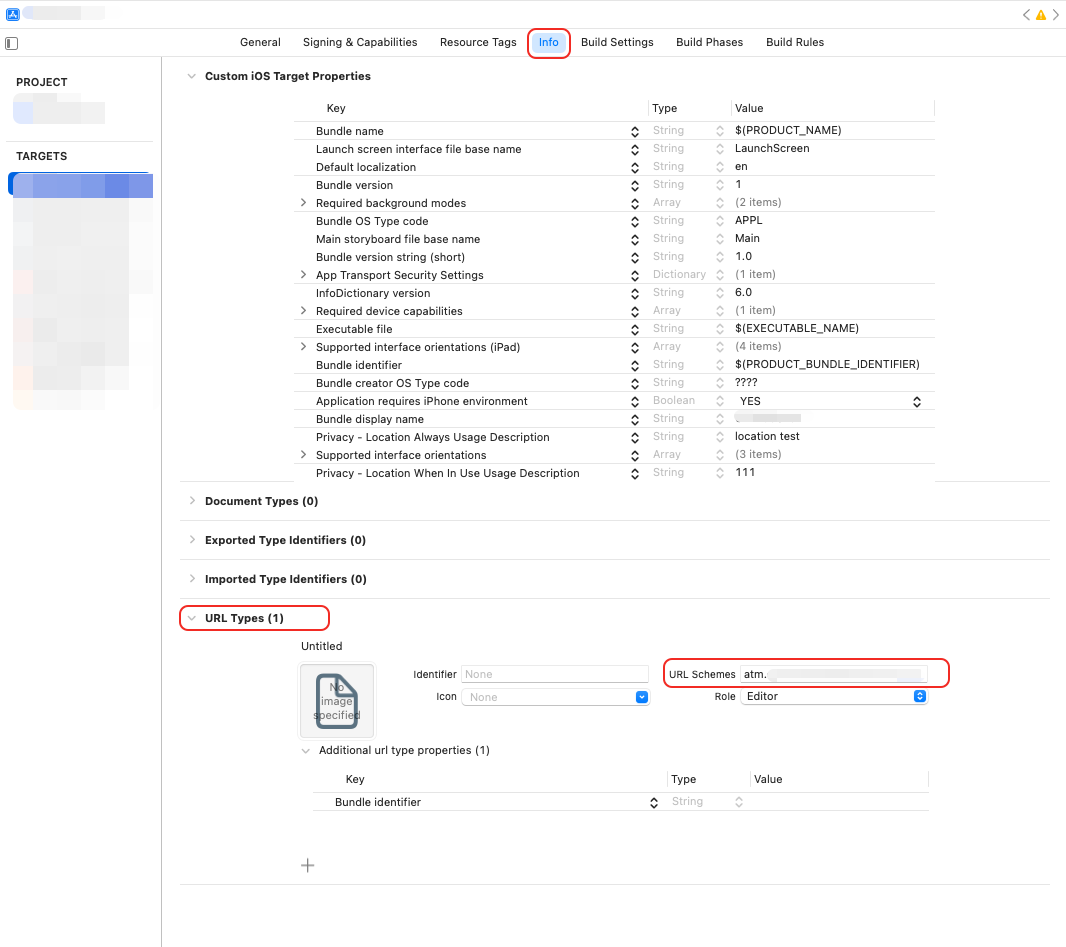This screenshot has width=1066, height=947.
Task: Select Privacy - Location When In Use key
Action: pyautogui.click(x=447, y=473)
